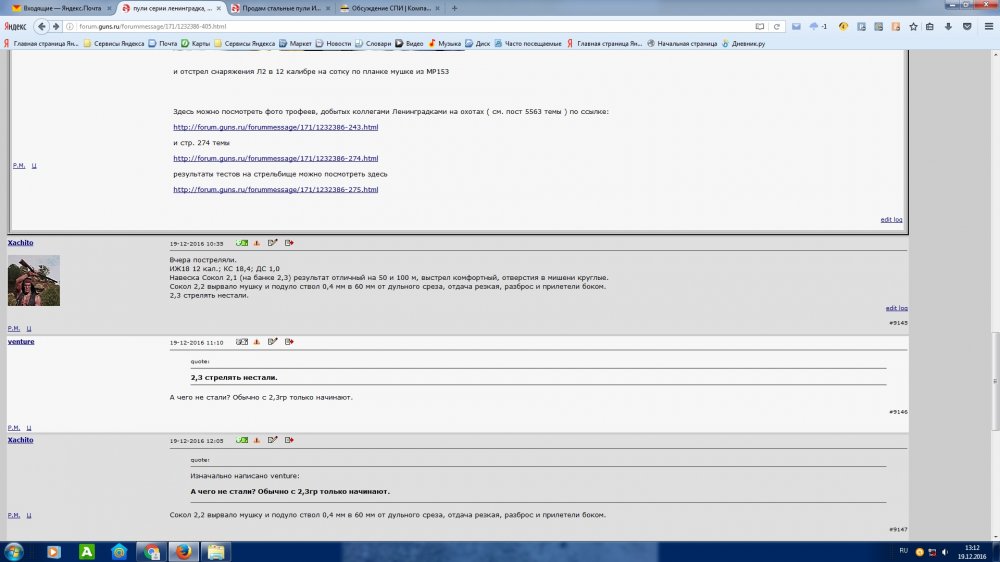Click the address bar URL field

400,26
